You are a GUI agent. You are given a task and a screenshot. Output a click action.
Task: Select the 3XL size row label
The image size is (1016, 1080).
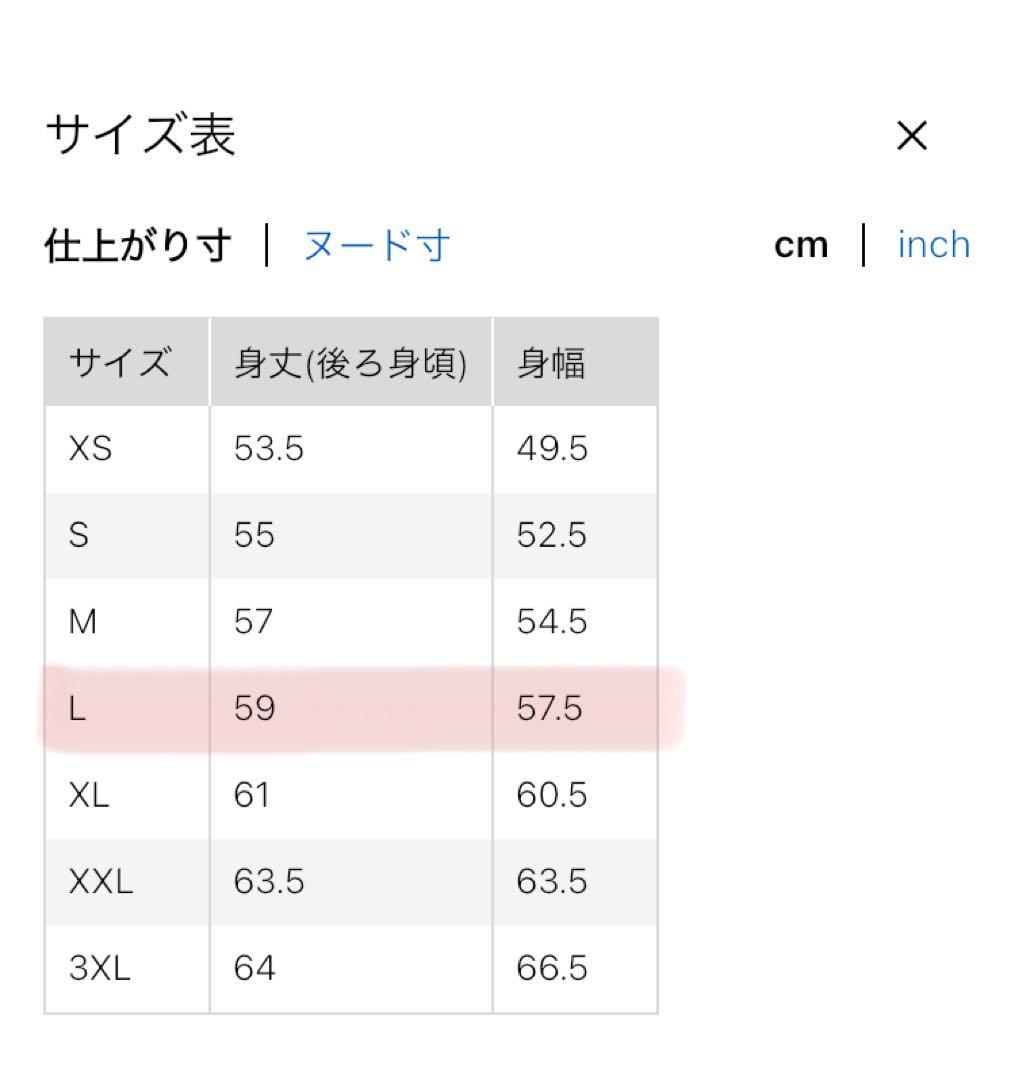click(x=99, y=968)
